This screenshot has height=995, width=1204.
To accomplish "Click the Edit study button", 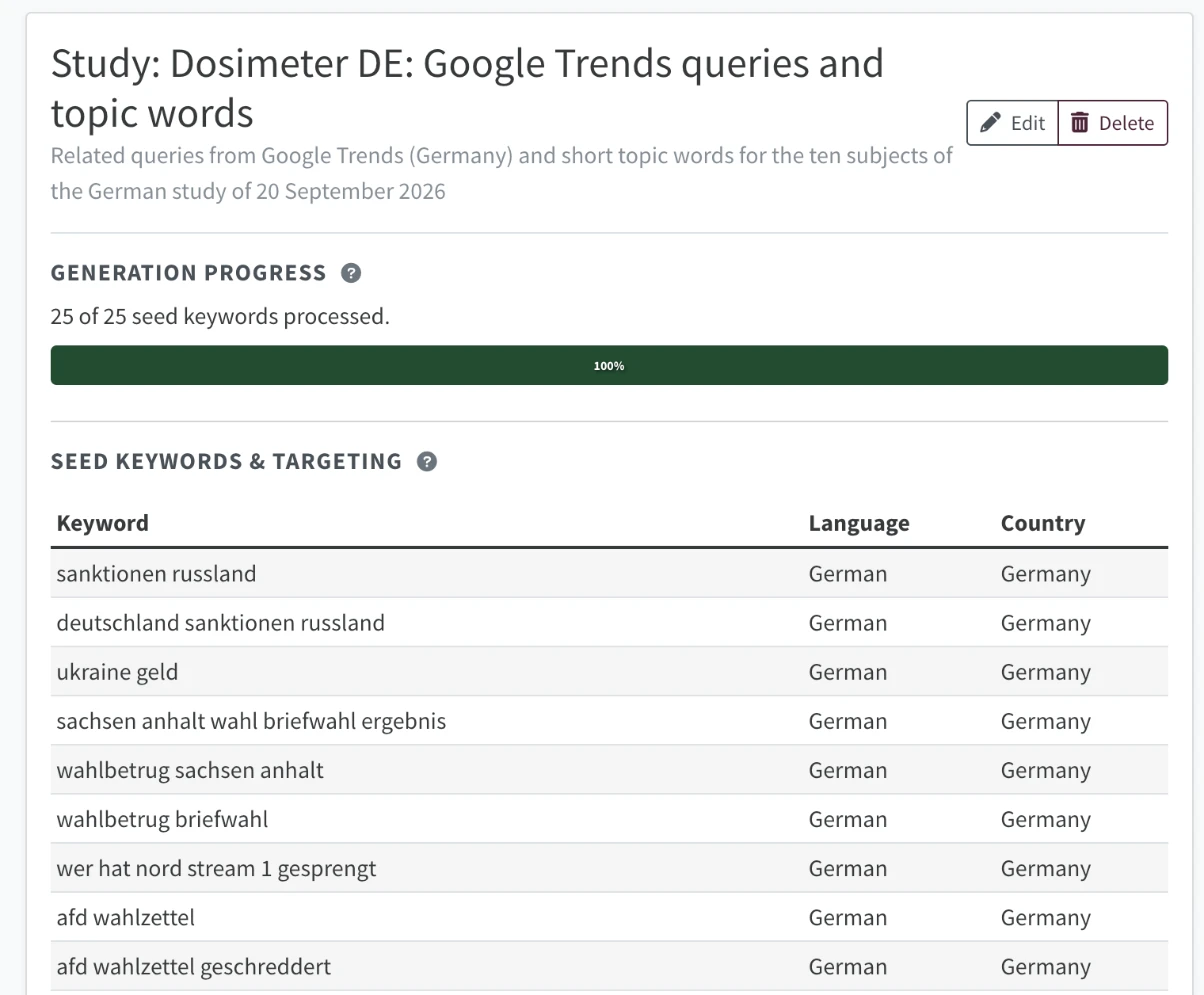I will pyautogui.click(x=1012, y=123).
